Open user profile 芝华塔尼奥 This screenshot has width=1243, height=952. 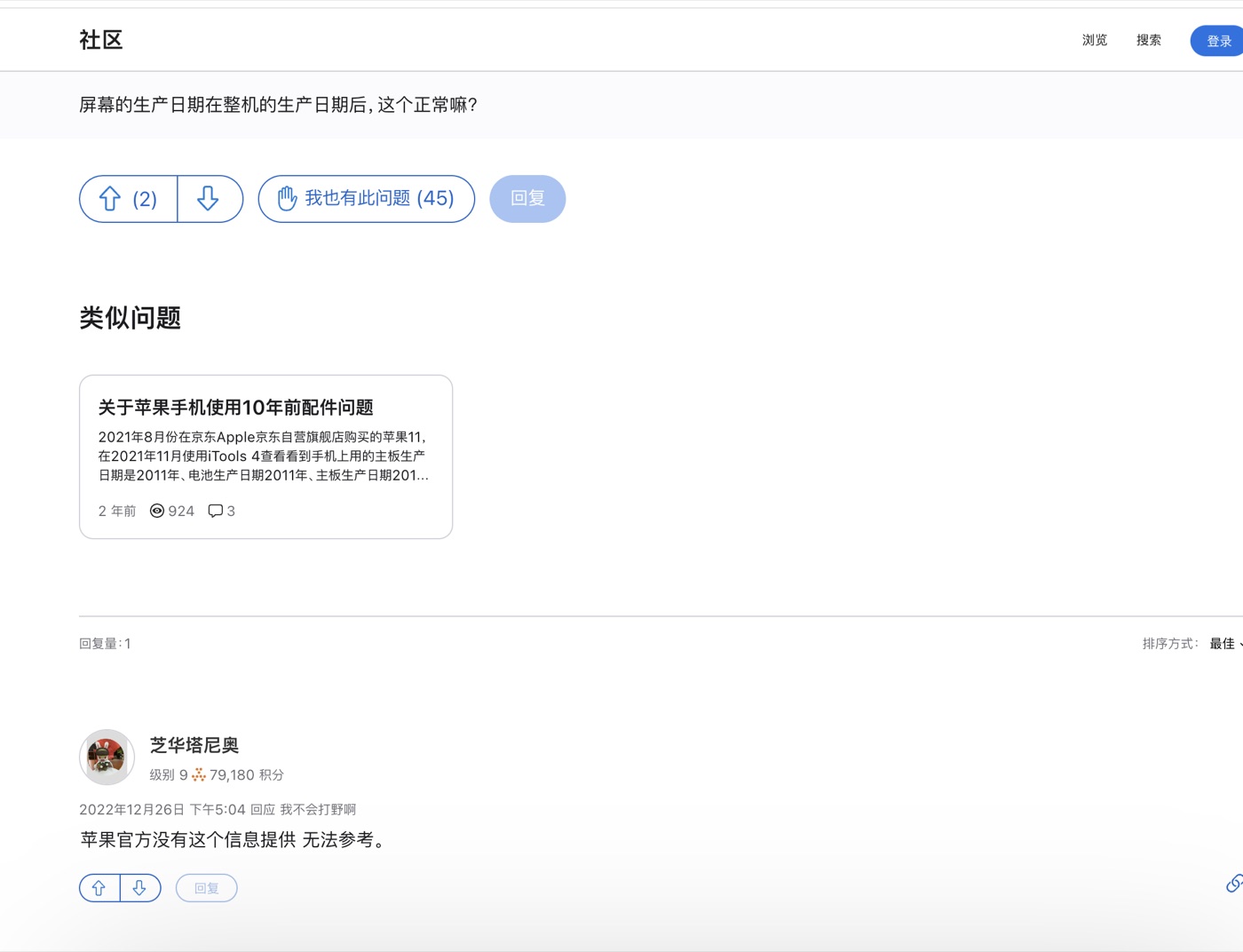[x=194, y=745]
